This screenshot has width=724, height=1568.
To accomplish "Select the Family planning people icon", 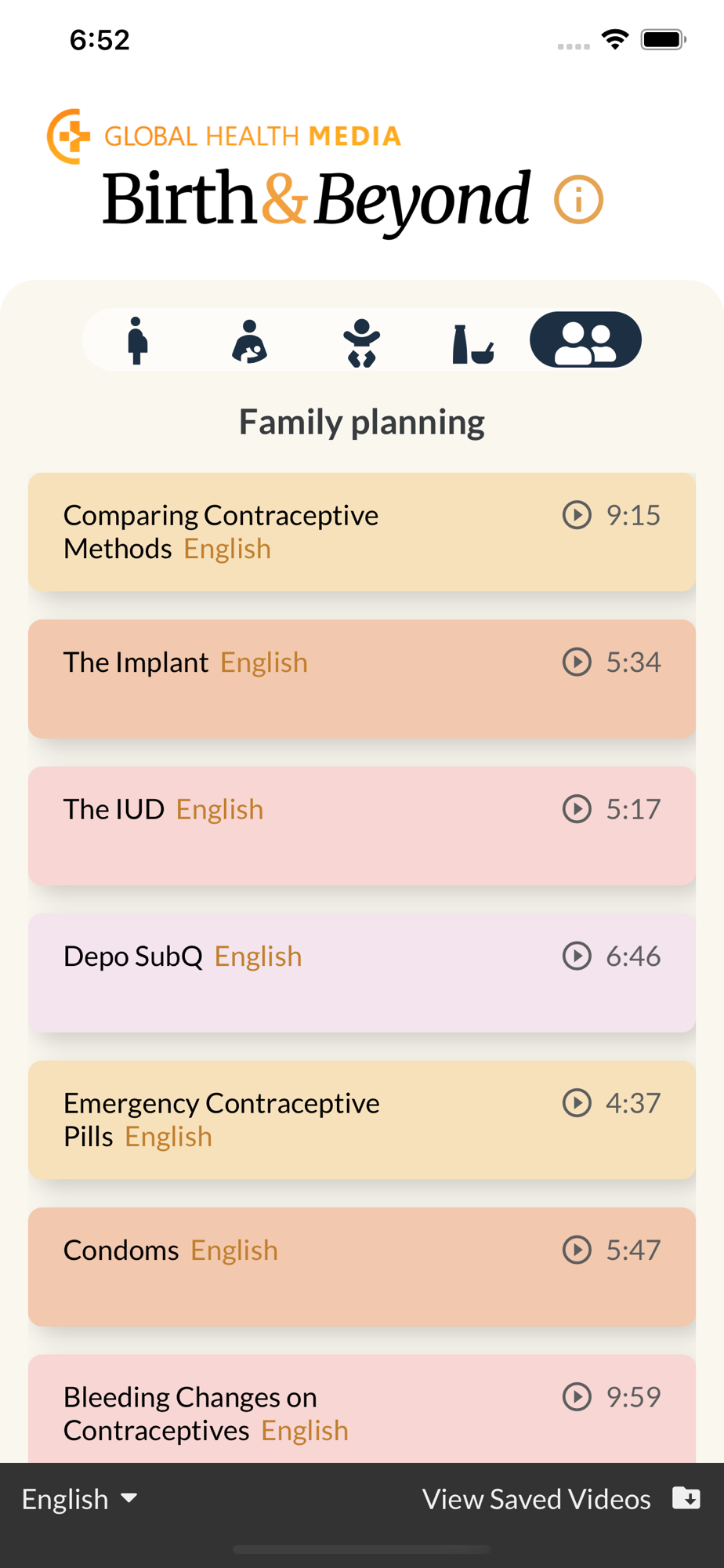I will pos(585,340).
